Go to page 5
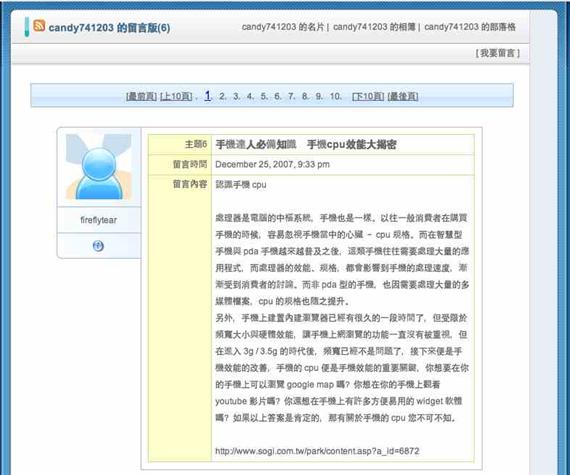The height and width of the screenshot is (475, 570). point(264,96)
